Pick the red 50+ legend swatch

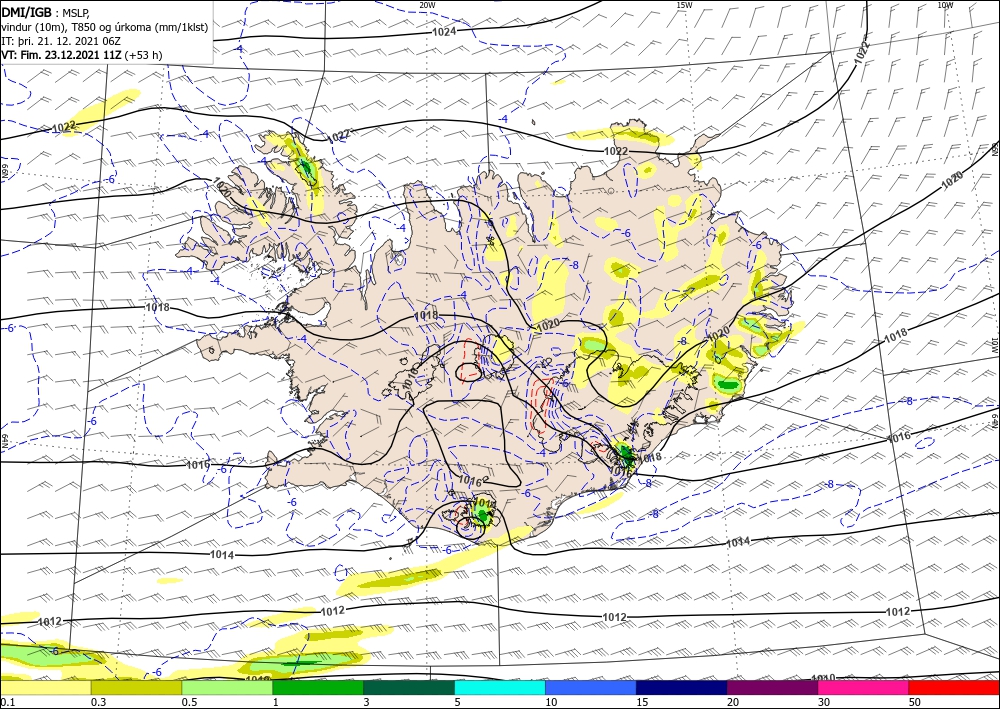[x=954, y=687]
